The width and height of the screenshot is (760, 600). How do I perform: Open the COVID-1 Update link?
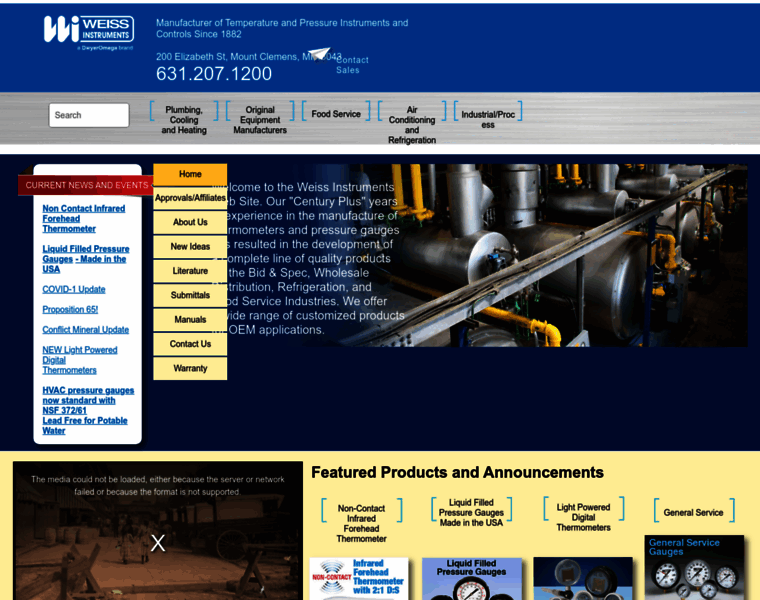point(74,289)
